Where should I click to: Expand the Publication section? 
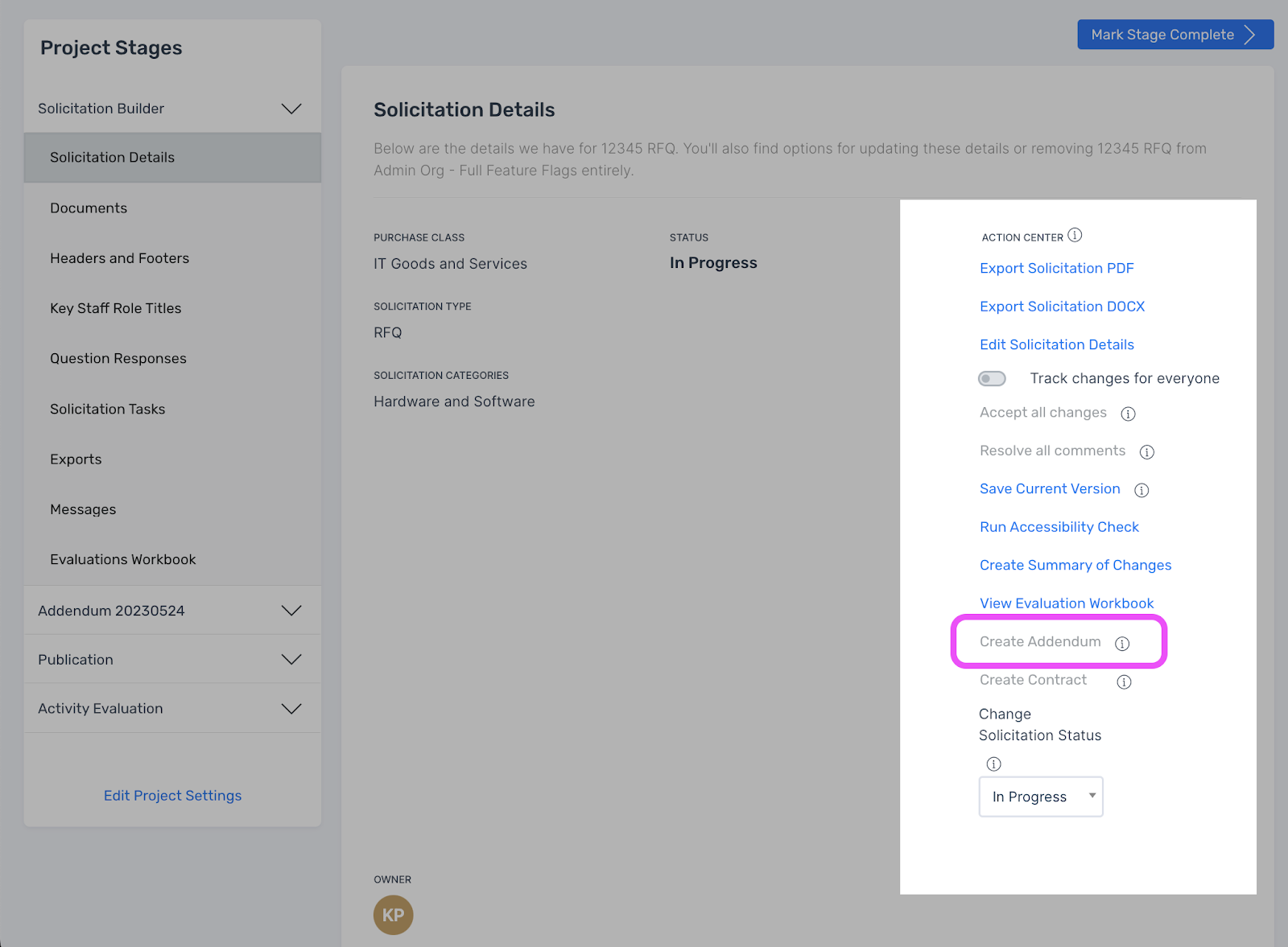tap(172, 660)
